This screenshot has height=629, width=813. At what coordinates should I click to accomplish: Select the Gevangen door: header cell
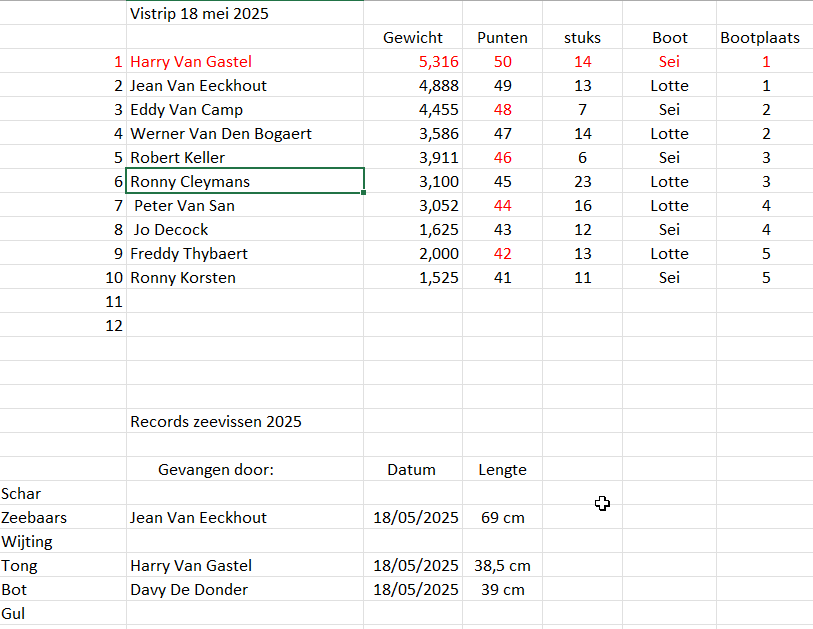[x=245, y=469]
